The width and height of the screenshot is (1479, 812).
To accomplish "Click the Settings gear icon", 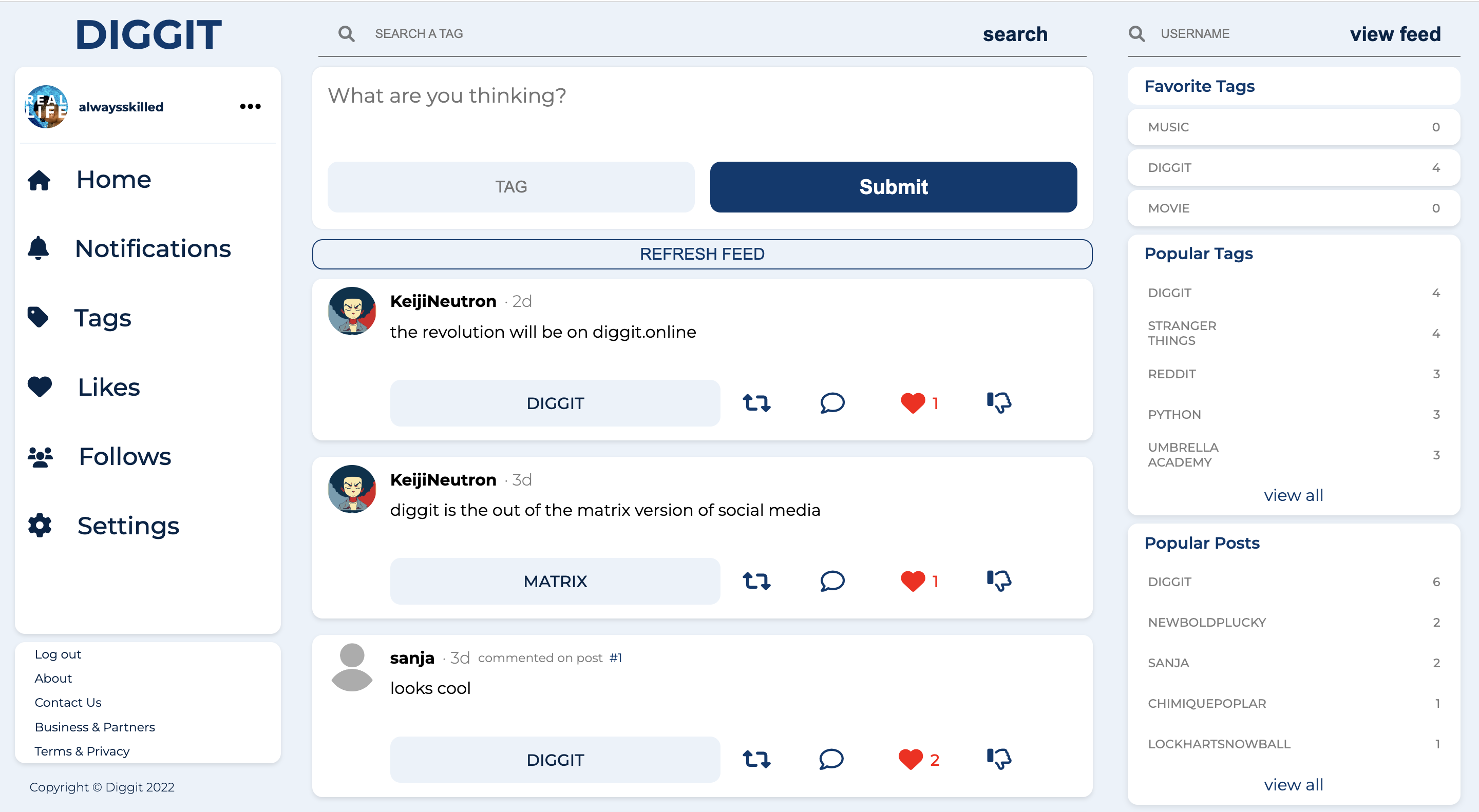I will pyautogui.click(x=40, y=526).
